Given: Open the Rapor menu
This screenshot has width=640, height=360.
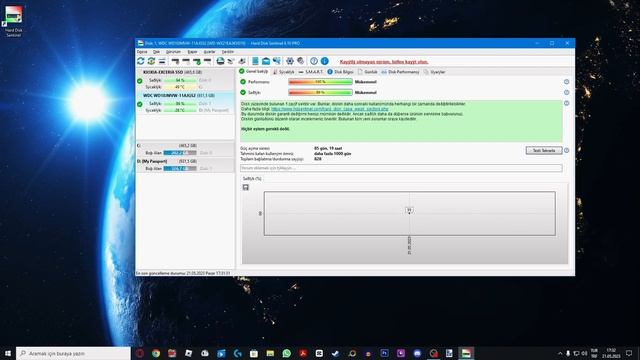Looking at the screenshot, I should click(192, 52).
